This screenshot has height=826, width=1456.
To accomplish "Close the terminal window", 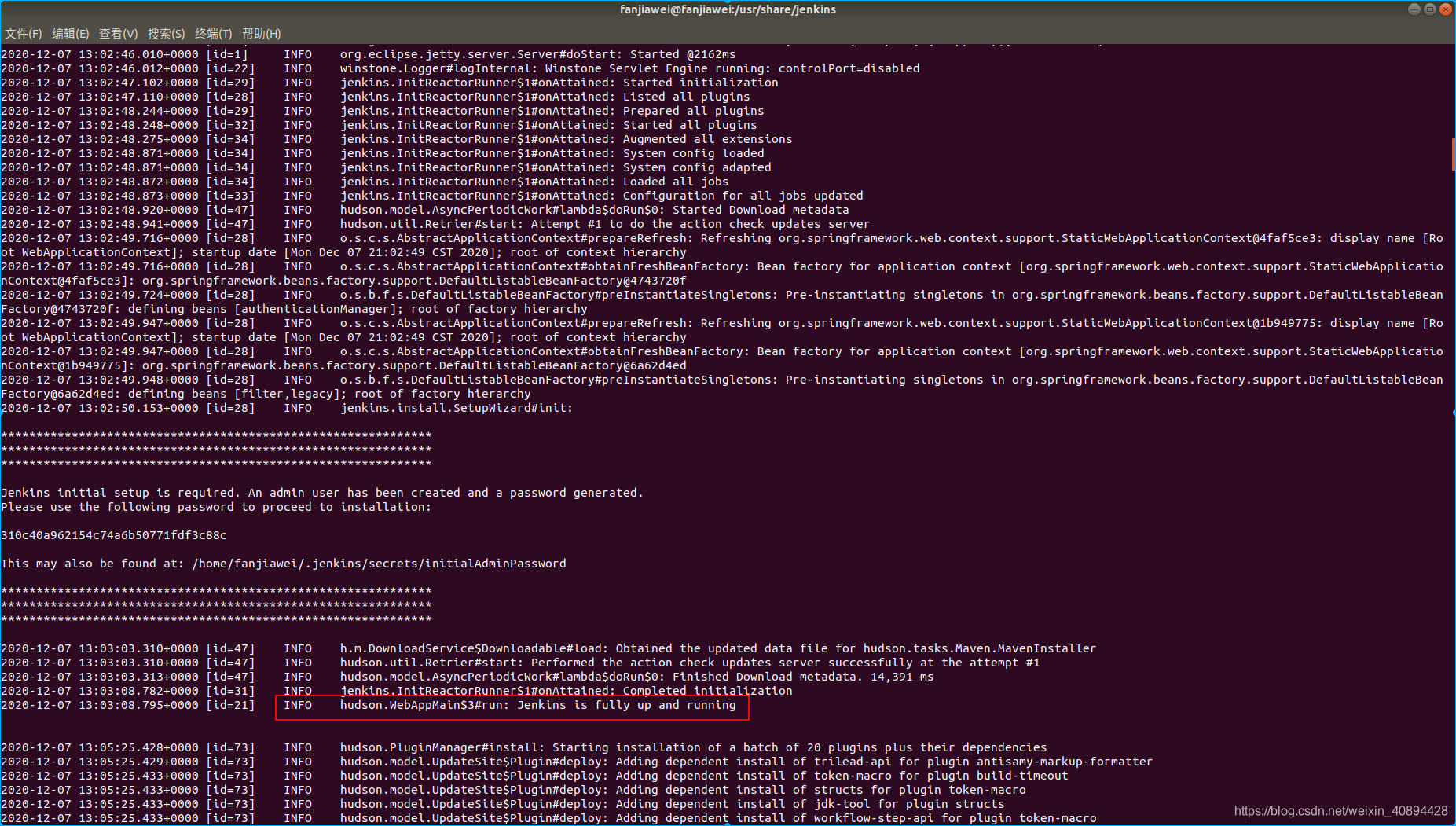I will point(1446,9).
